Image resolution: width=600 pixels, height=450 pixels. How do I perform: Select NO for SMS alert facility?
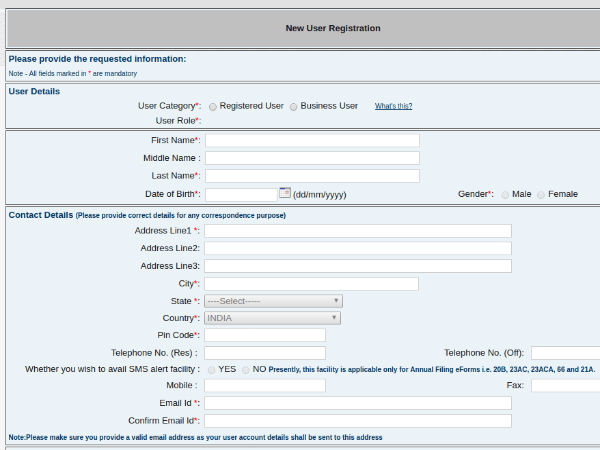click(245, 369)
